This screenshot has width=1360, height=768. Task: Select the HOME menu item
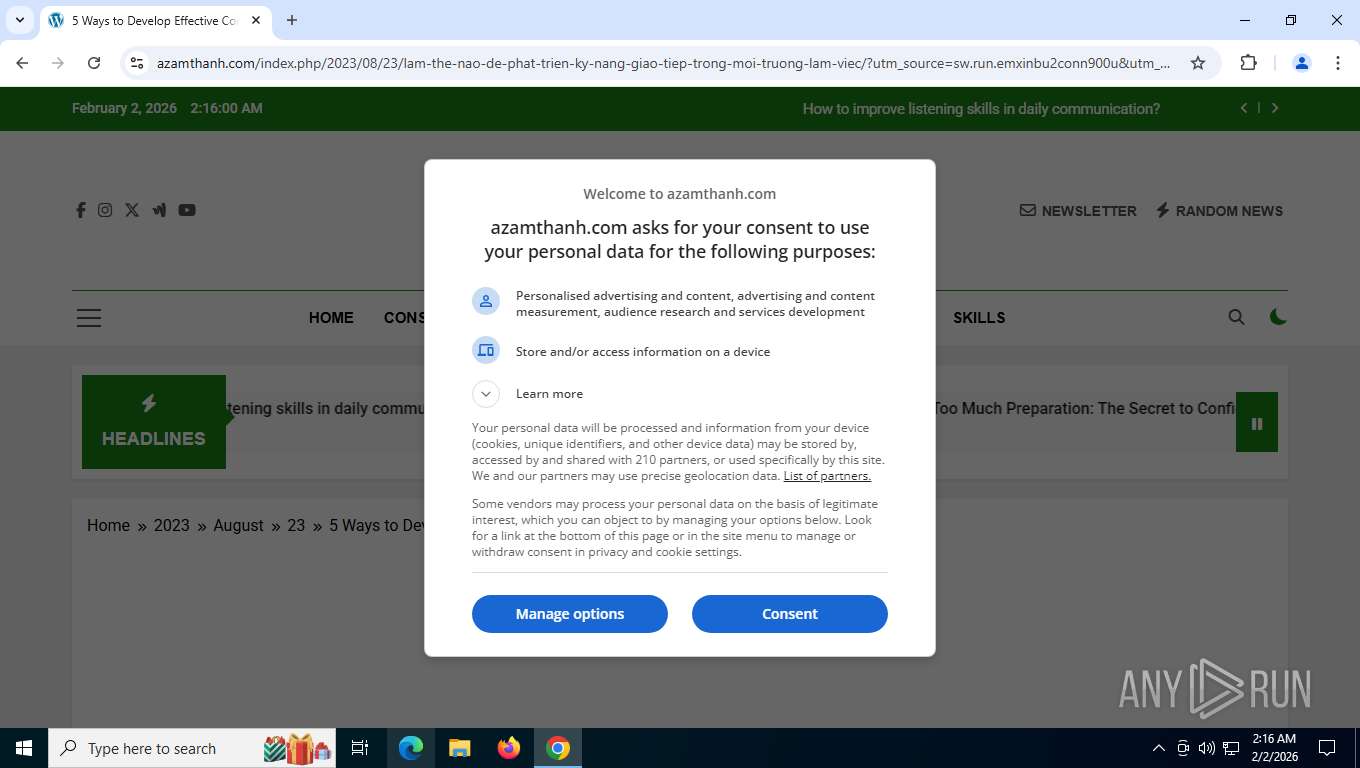pyautogui.click(x=331, y=318)
